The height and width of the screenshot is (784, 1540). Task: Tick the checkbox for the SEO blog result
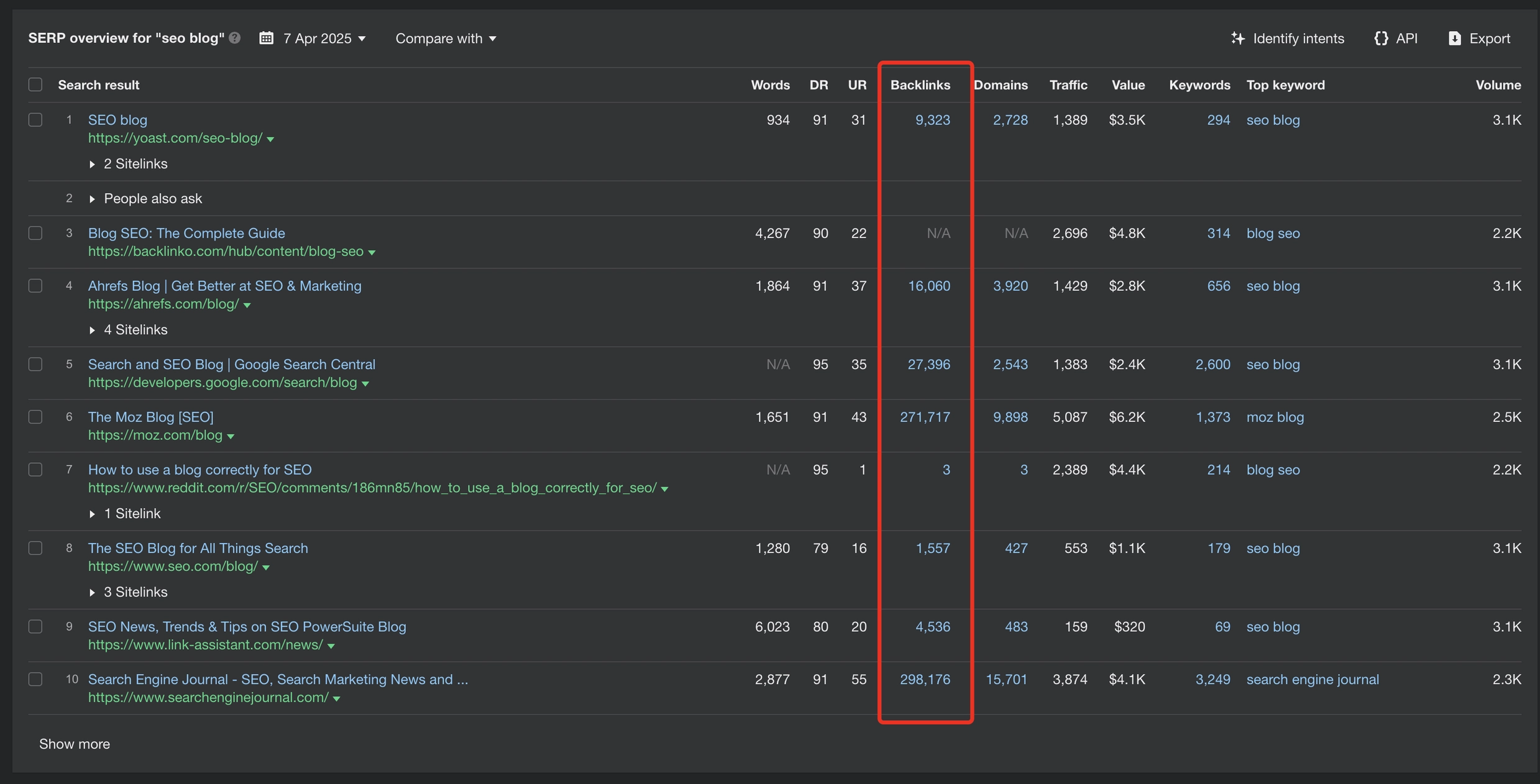click(35, 119)
